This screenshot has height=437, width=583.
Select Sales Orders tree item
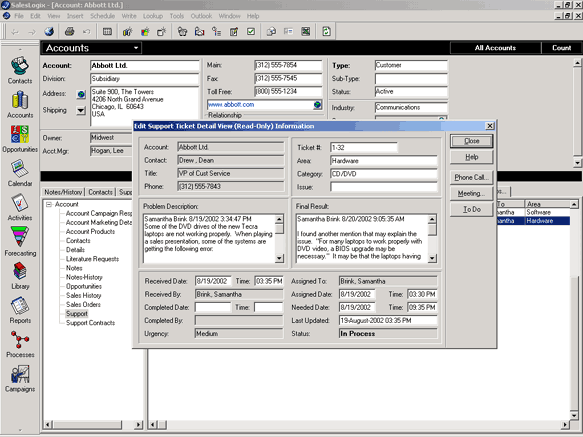click(x=83, y=305)
